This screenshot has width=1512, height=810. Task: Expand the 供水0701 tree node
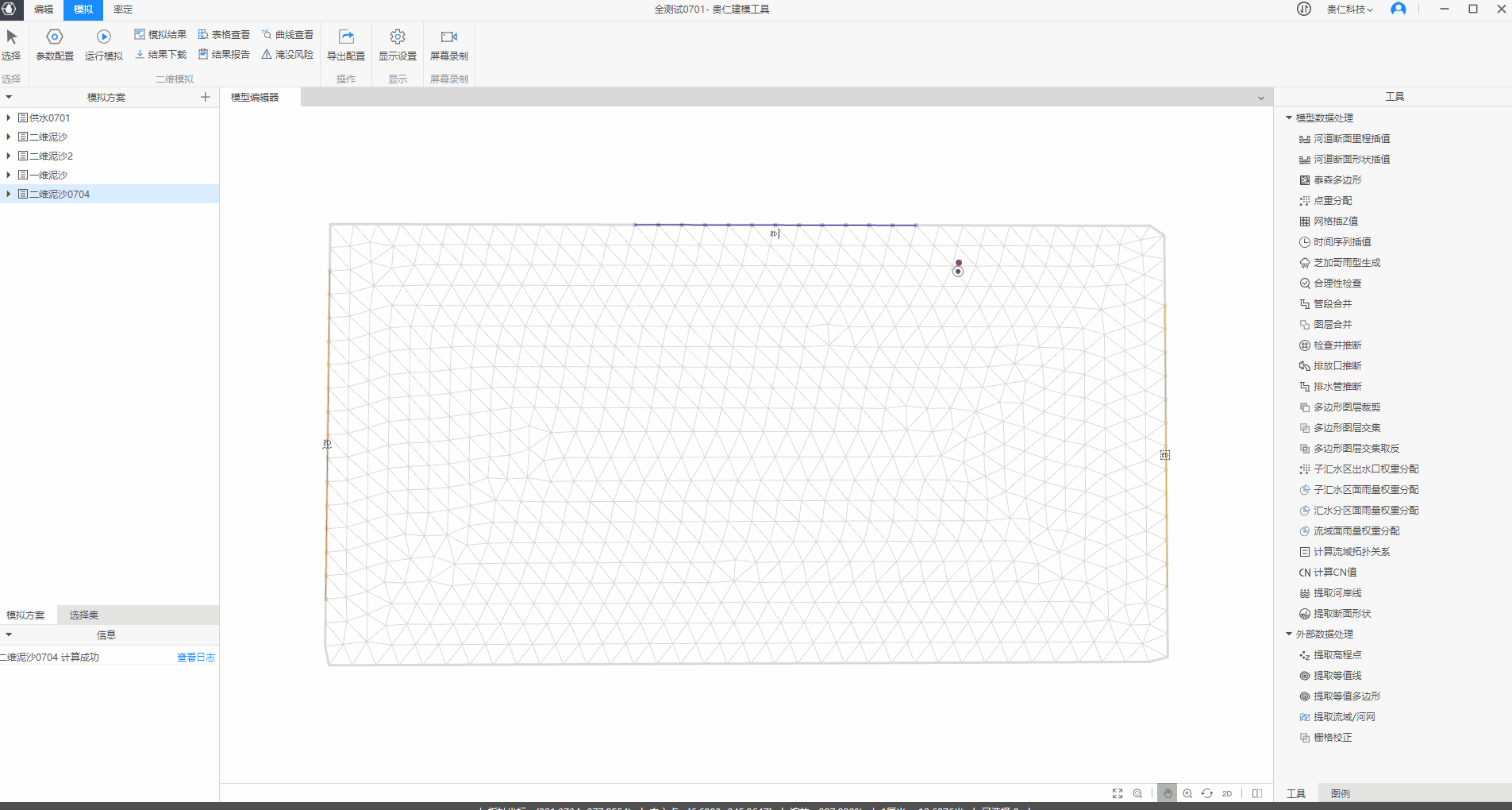9,118
